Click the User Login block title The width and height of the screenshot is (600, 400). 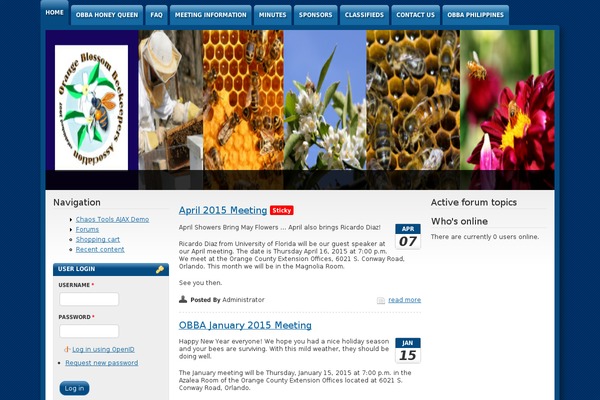77,269
